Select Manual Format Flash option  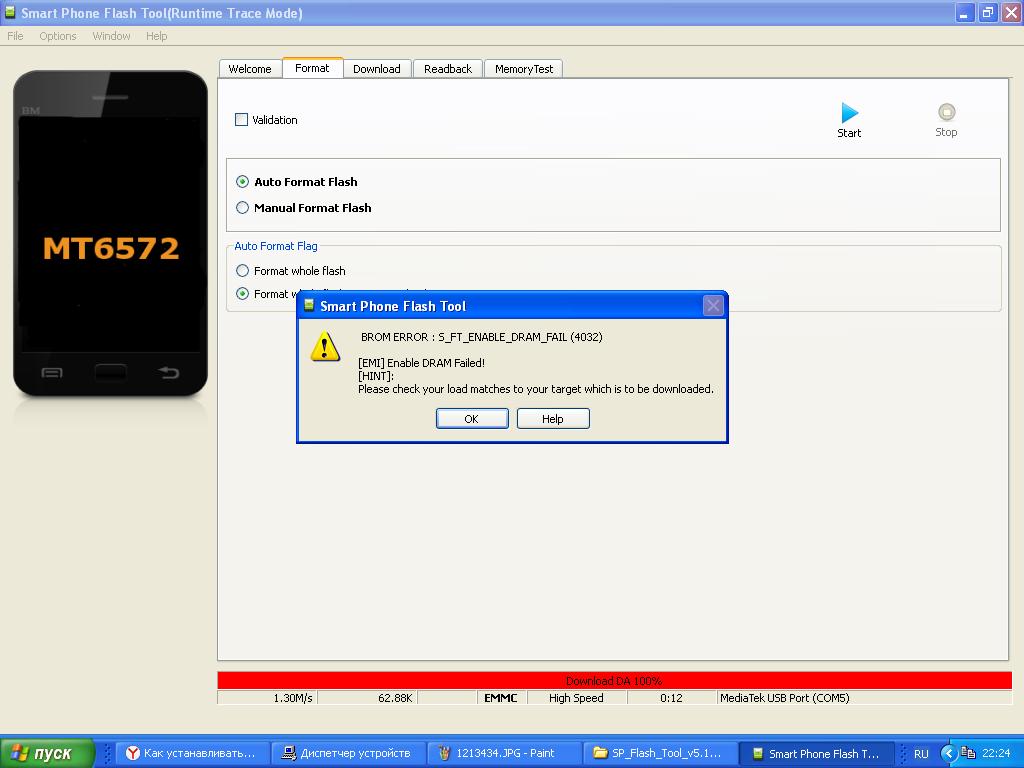click(x=242, y=208)
